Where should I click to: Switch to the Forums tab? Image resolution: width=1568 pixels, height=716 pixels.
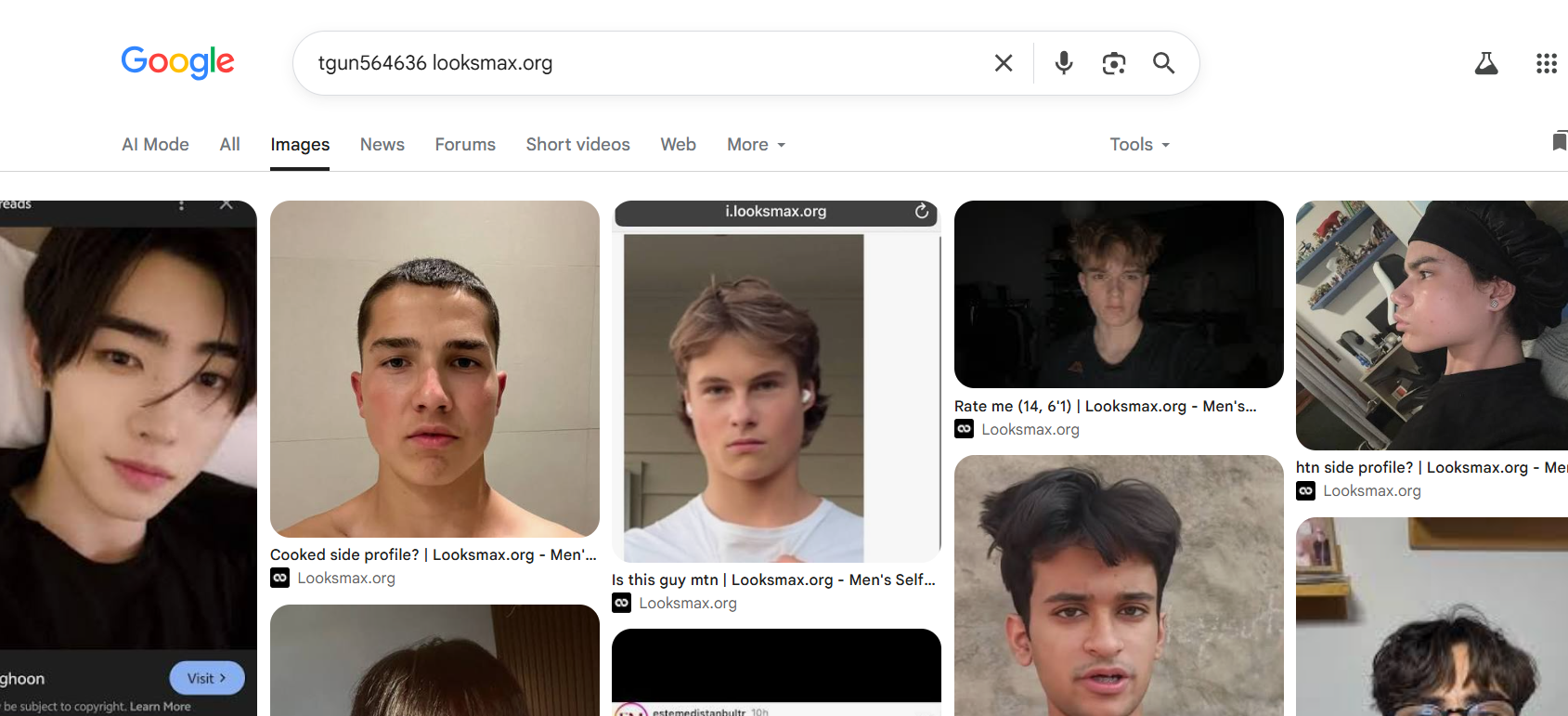[465, 145]
